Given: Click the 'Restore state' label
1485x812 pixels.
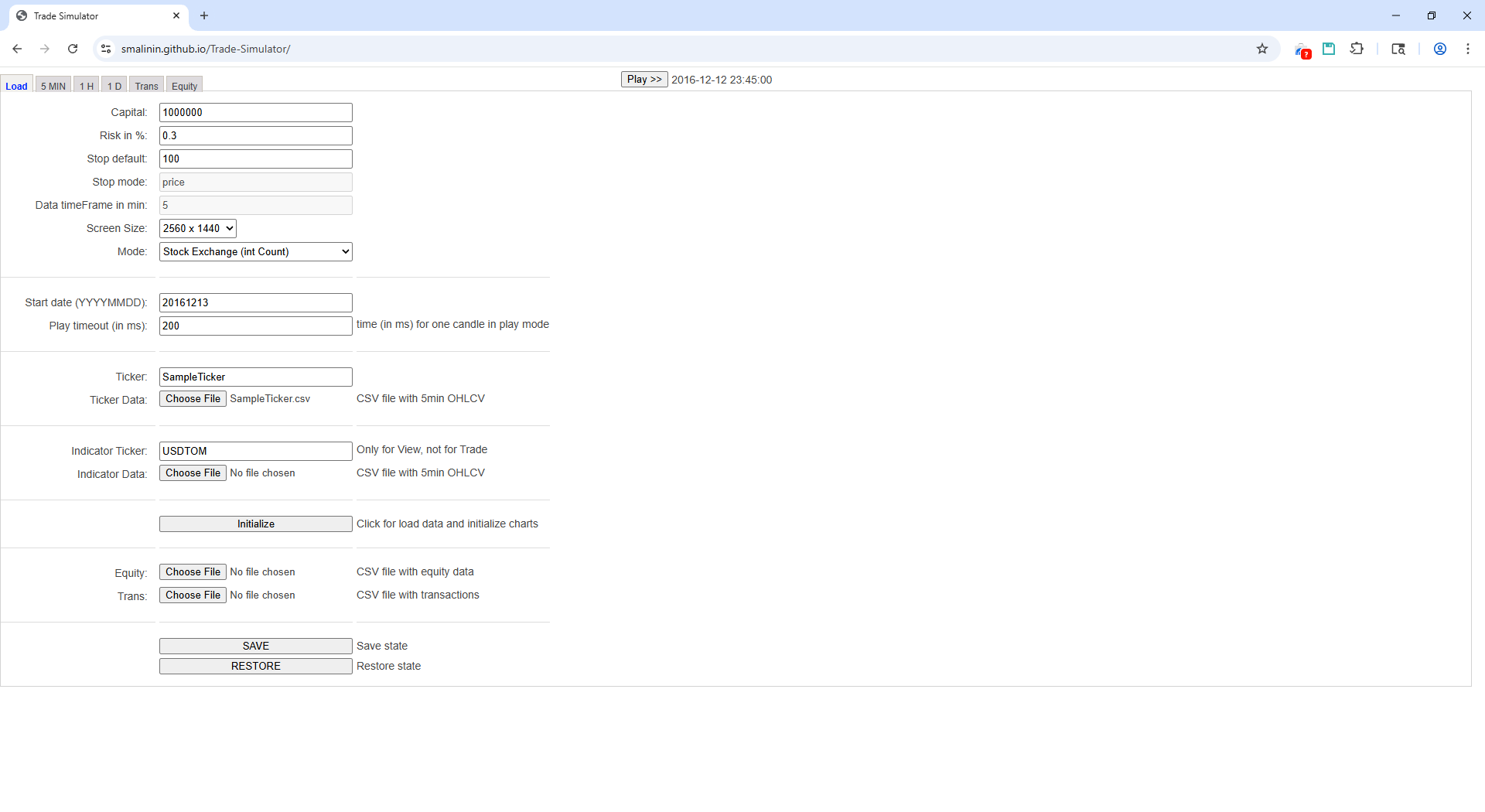Looking at the screenshot, I should pyautogui.click(x=388, y=666).
